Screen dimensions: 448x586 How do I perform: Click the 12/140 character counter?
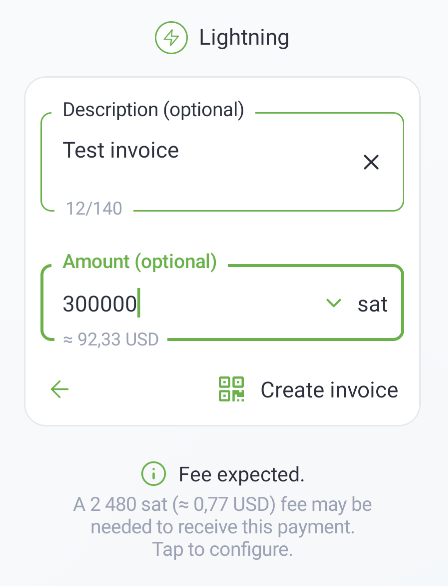94,209
